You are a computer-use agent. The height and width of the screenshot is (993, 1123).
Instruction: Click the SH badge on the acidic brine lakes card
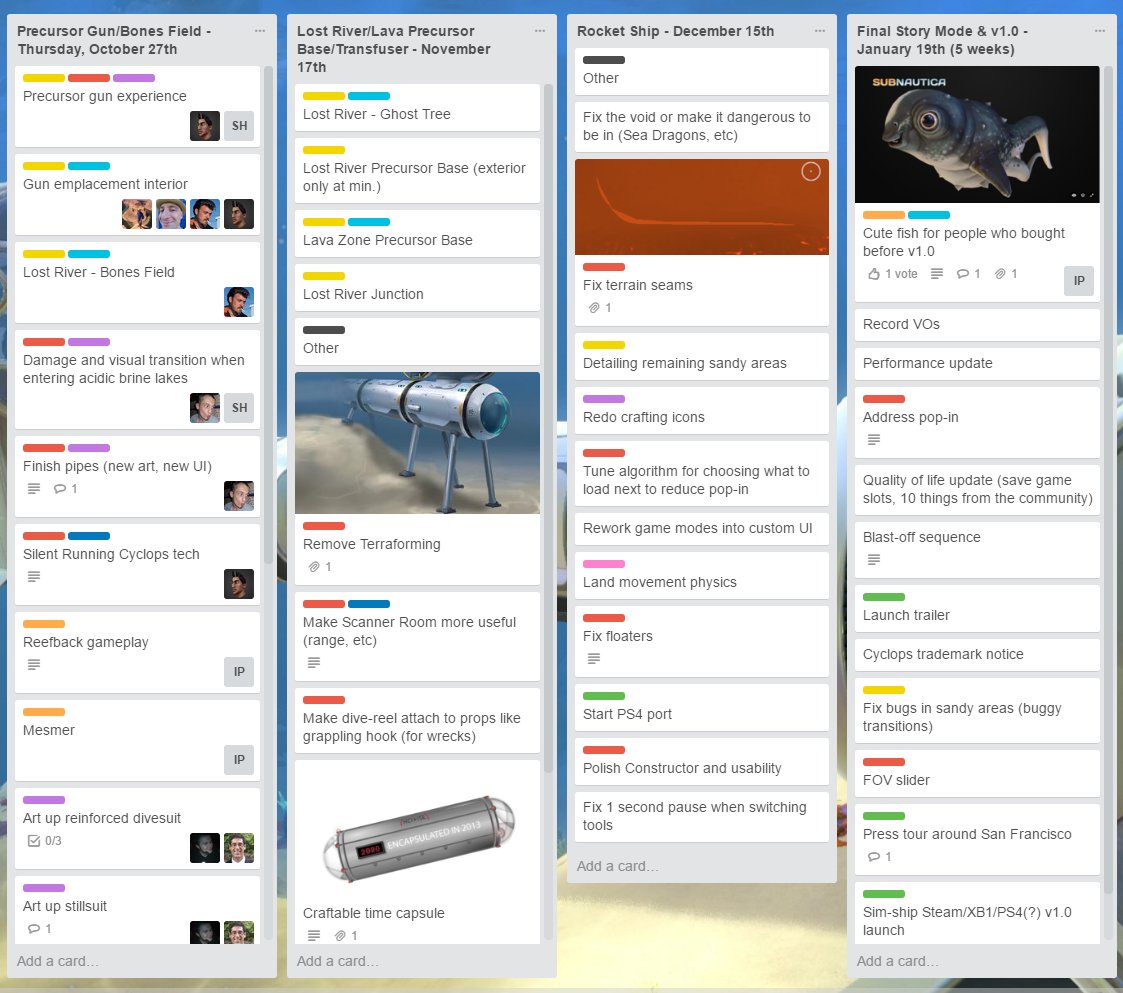click(239, 408)
